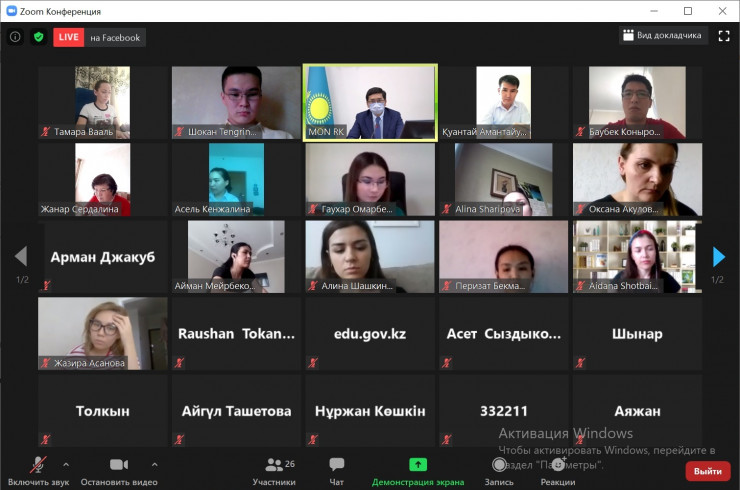
Task: Open the Участники participants panel
Action: [273, 470]
